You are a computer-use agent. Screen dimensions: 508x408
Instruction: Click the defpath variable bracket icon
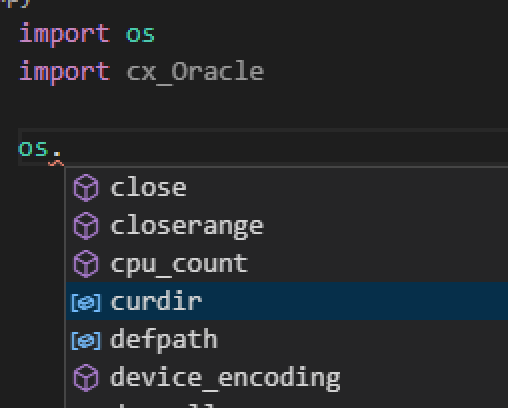click(86, 340)
